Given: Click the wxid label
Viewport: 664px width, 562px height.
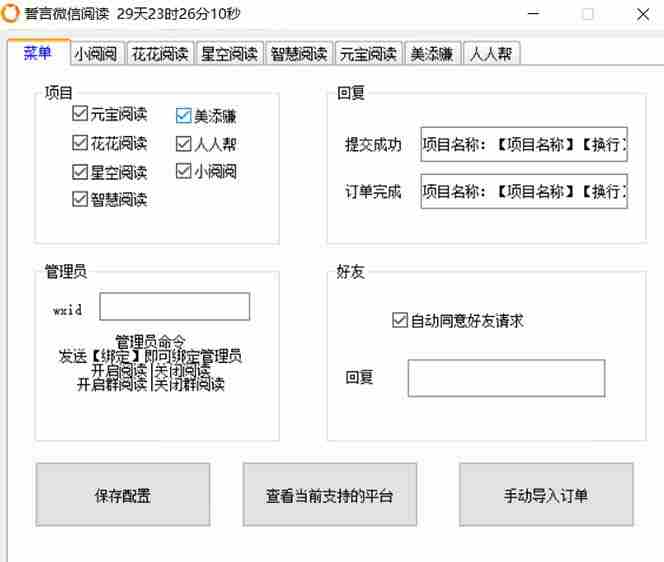Looking at the screenshot, I should click(67, 310).
